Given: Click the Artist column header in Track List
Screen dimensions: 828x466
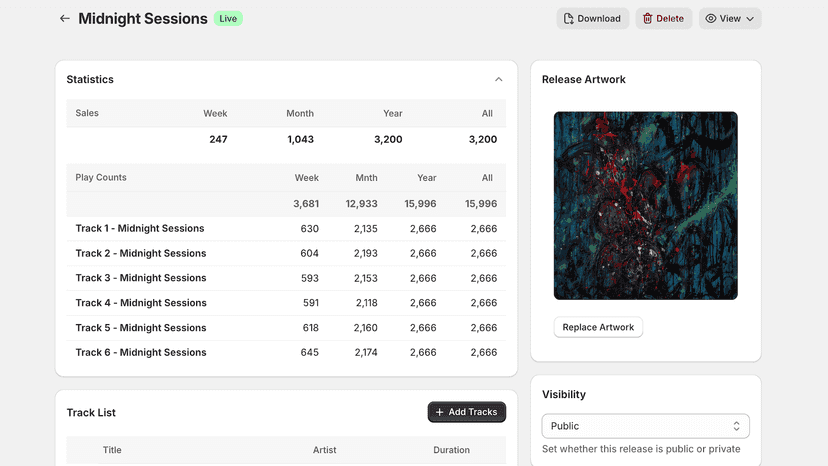Looking at the screenshot, I should point(324,450).
